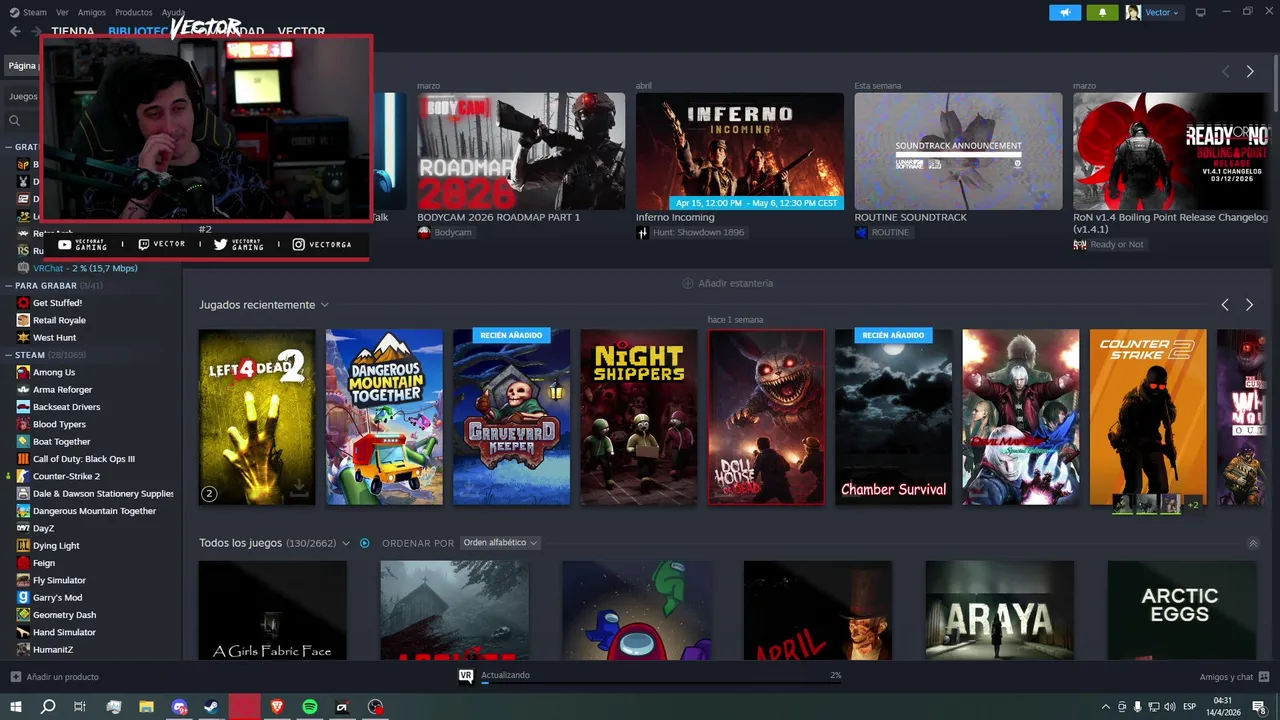Open the notifications bell
The height and width of the screenshot is (720, 1280).
pos(1103,12)
